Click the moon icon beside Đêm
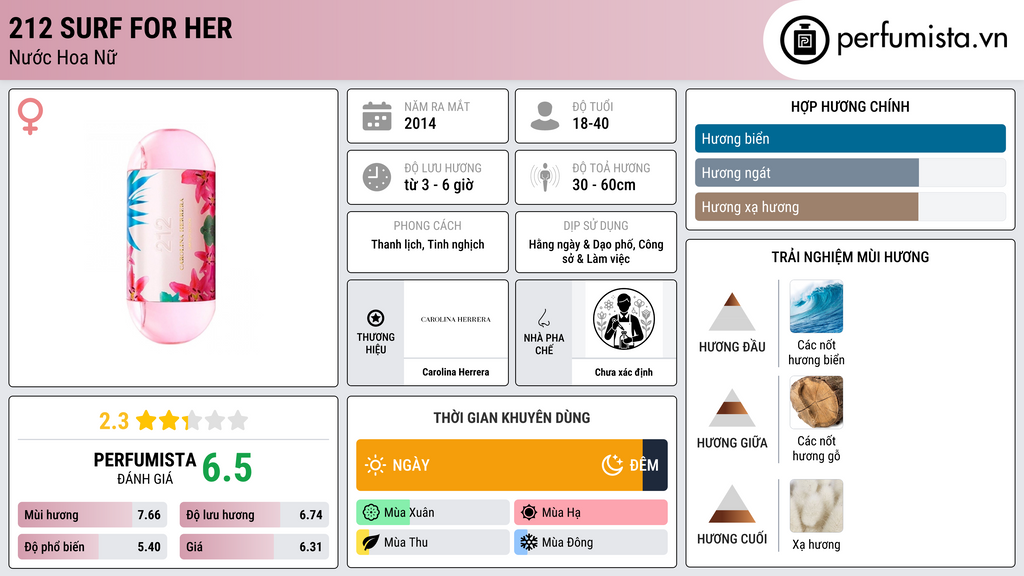This screenshot has width=1024, height=576. coord(612,465)
